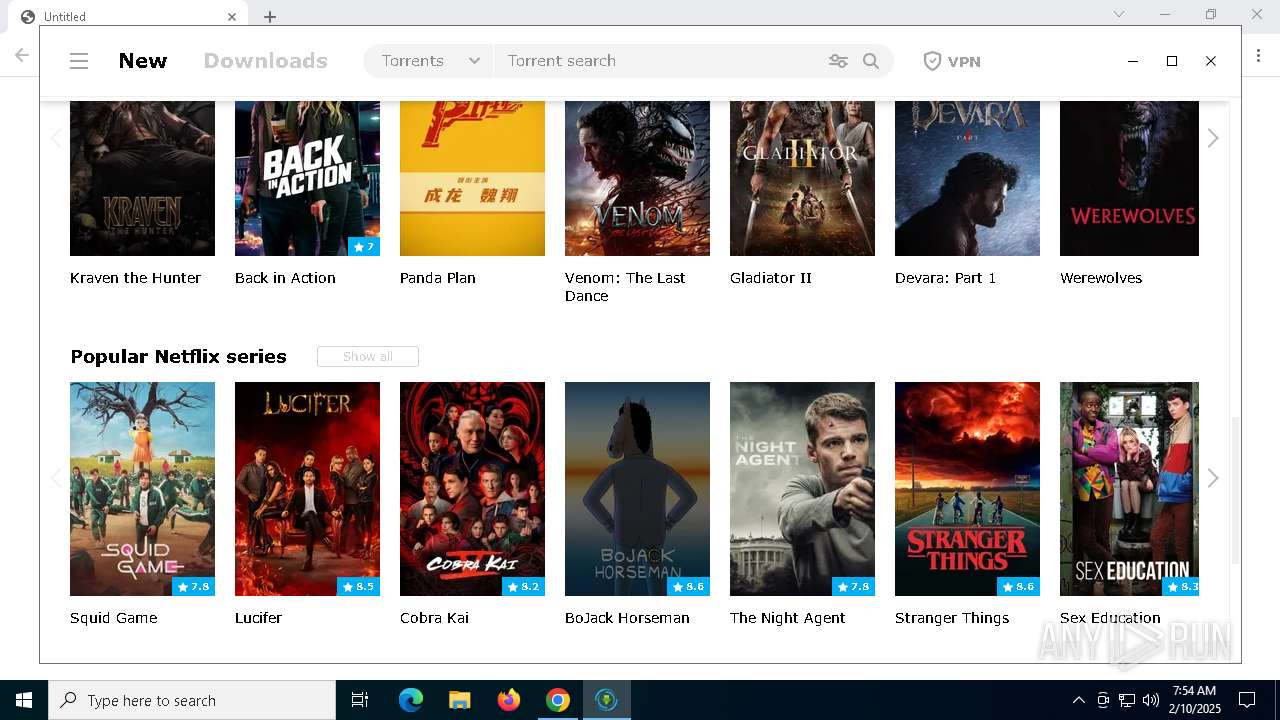Open Kraven the Hunter poster
Image resolution: width=1280 pixels, height=720 pixels.
coord(142,178)
